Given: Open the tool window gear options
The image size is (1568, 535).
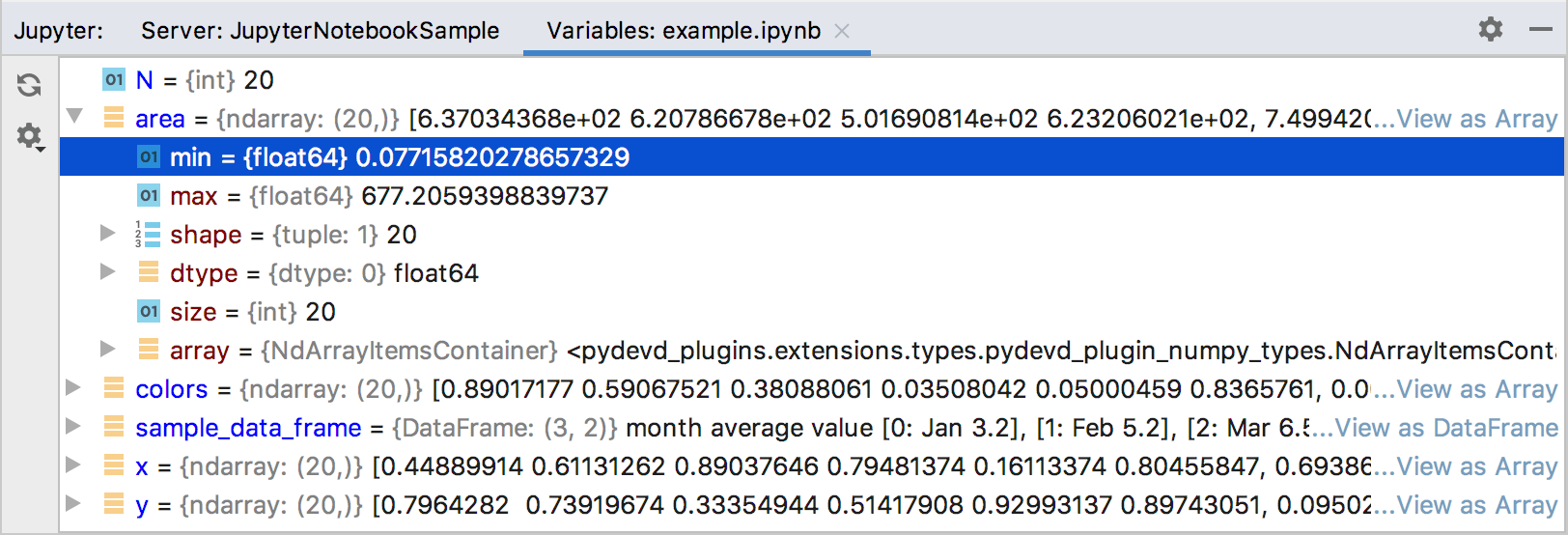Looking at the screenshot, I should (x=1491, y=29).
